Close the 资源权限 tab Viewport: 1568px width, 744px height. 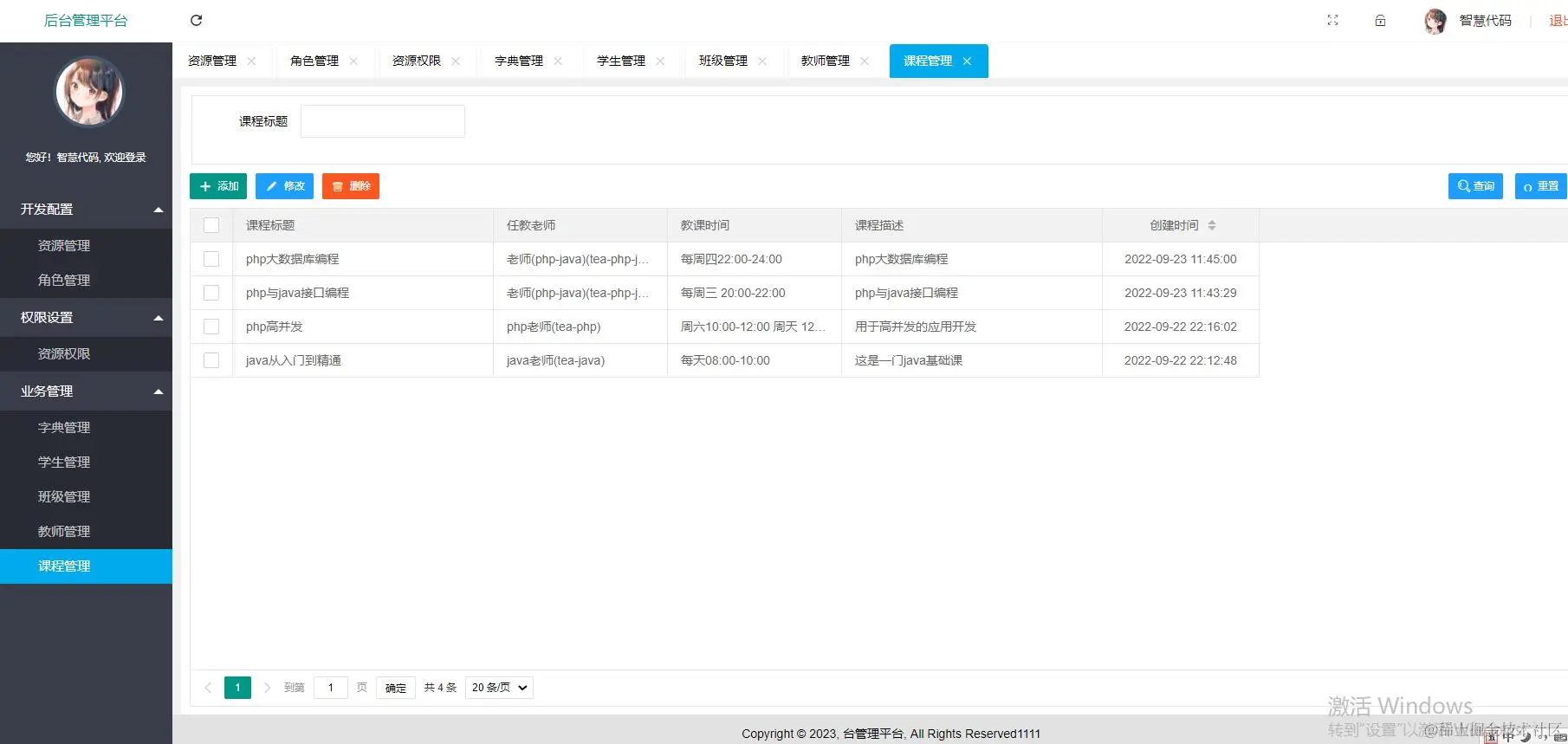tap(456, 61)
